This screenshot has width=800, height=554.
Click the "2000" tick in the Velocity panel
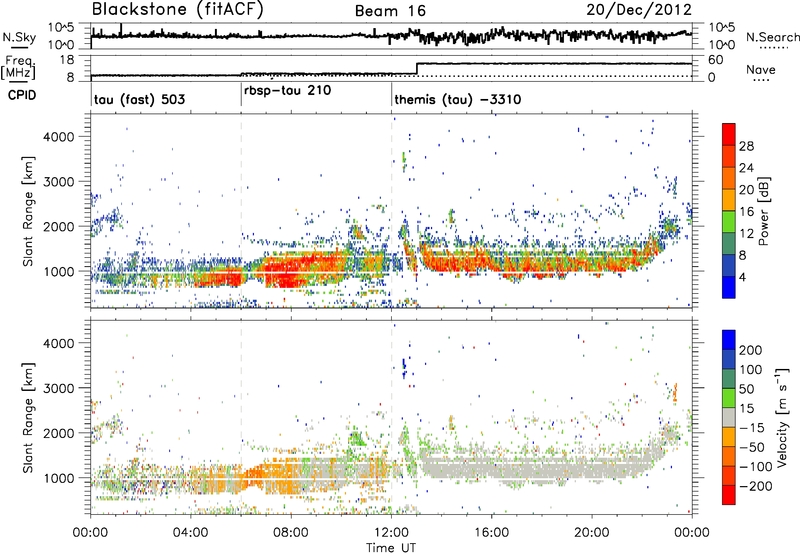click(58, 433)
